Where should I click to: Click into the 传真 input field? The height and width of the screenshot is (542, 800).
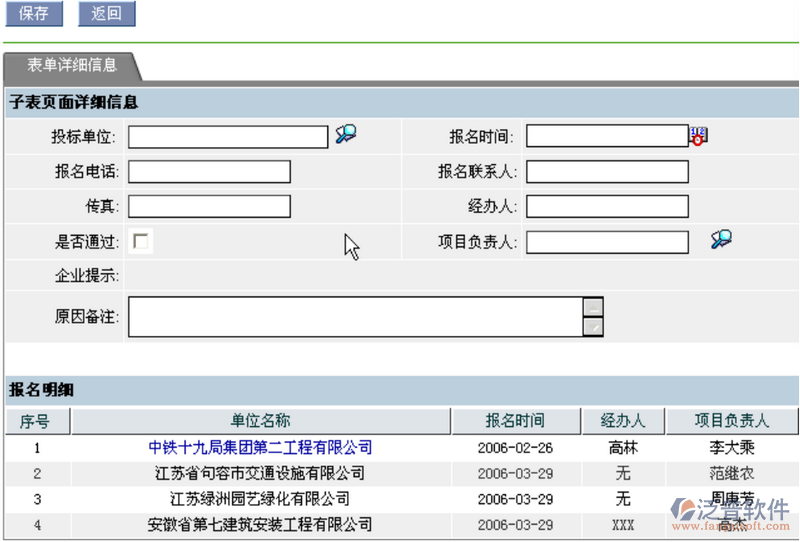point(209,207)
